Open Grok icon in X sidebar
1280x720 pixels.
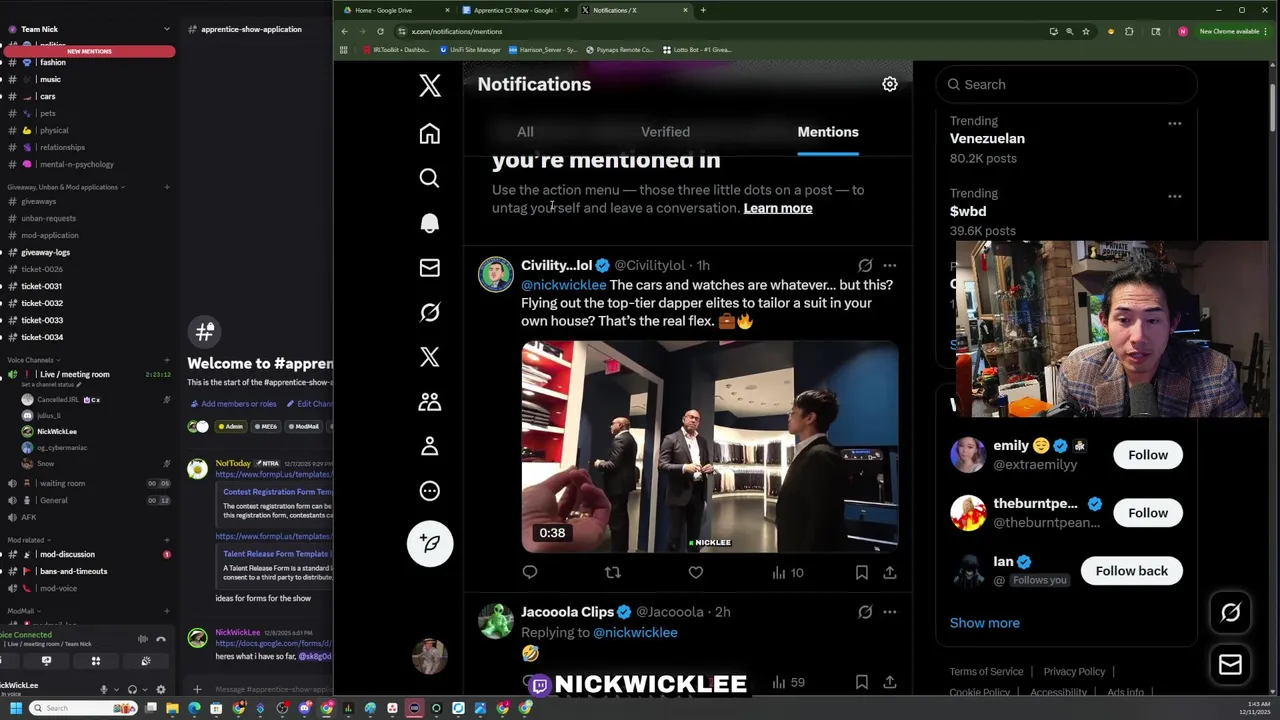tap(429, 312)
